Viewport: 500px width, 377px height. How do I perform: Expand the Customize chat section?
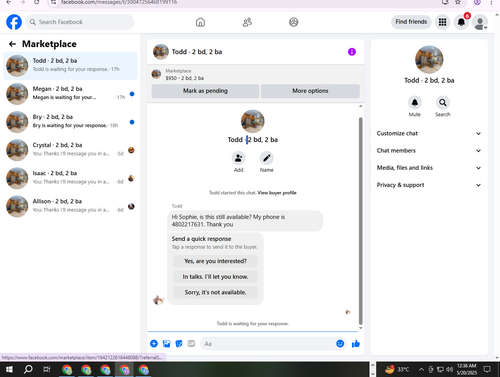point(429,133)
